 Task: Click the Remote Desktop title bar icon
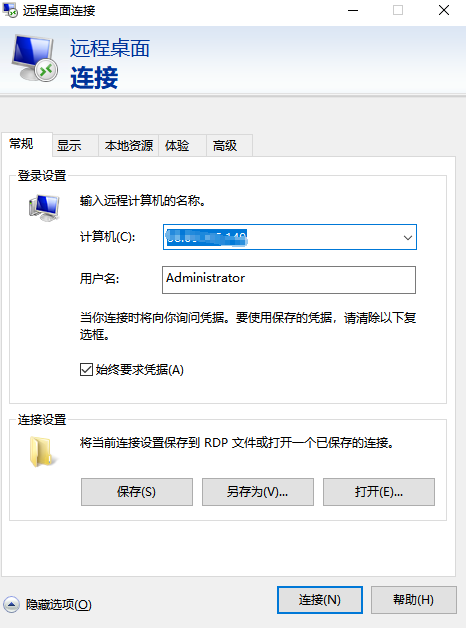point(10,10)
